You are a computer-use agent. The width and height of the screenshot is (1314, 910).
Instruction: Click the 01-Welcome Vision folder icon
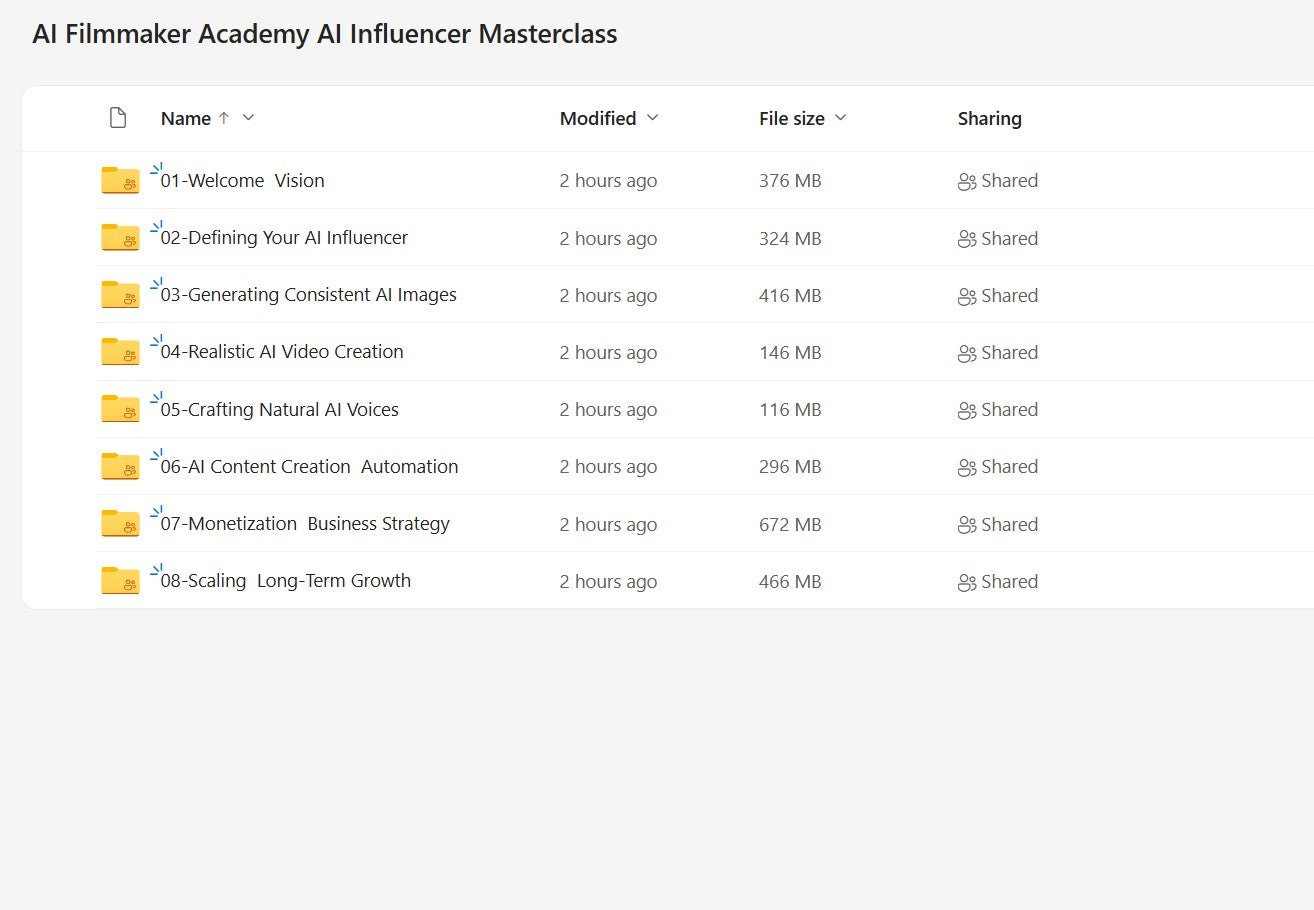[x=120, y=181]
